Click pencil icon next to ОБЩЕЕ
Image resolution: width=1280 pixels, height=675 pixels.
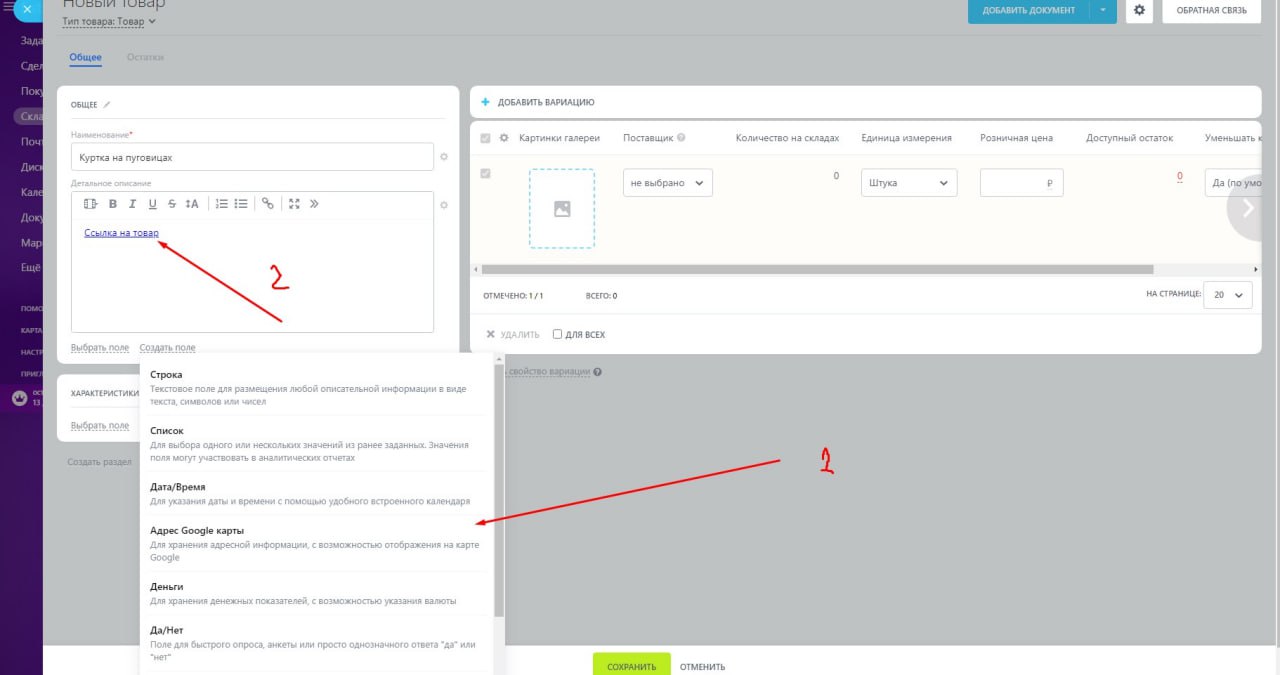(107, 104)
